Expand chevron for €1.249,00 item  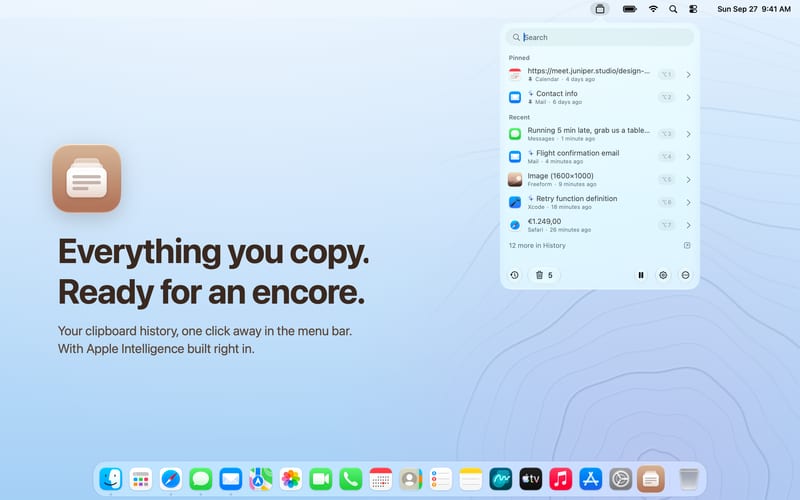click(x=688, y=225)
